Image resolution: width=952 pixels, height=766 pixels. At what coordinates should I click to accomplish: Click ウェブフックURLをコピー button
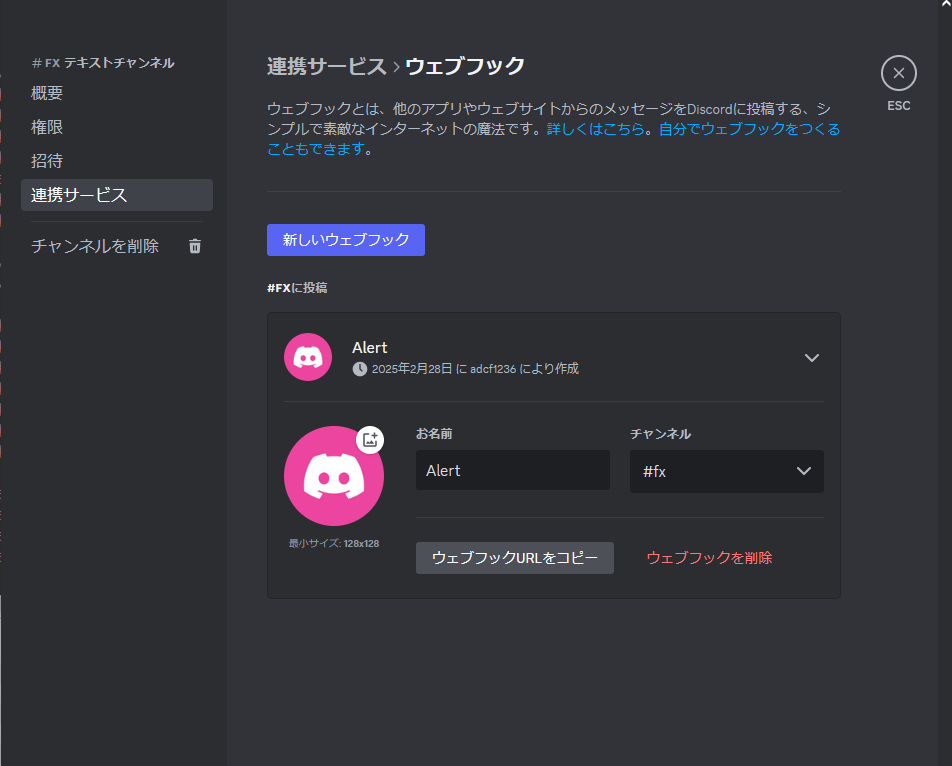pyautogui.click(x=515, y=558)
